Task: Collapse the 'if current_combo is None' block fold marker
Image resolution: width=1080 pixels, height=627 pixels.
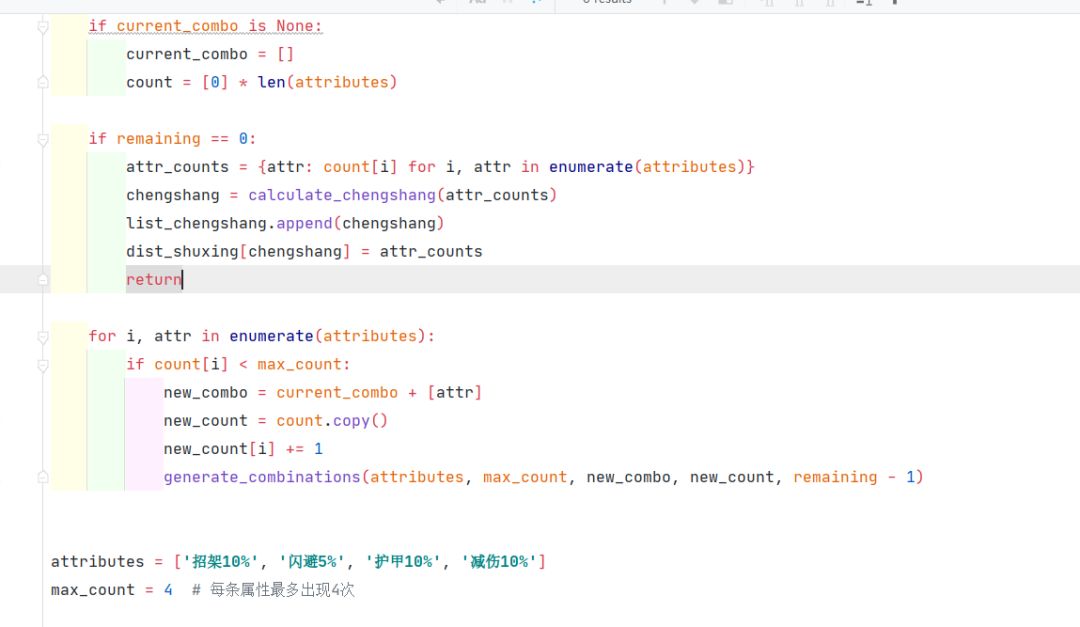Action: (43, 26)
